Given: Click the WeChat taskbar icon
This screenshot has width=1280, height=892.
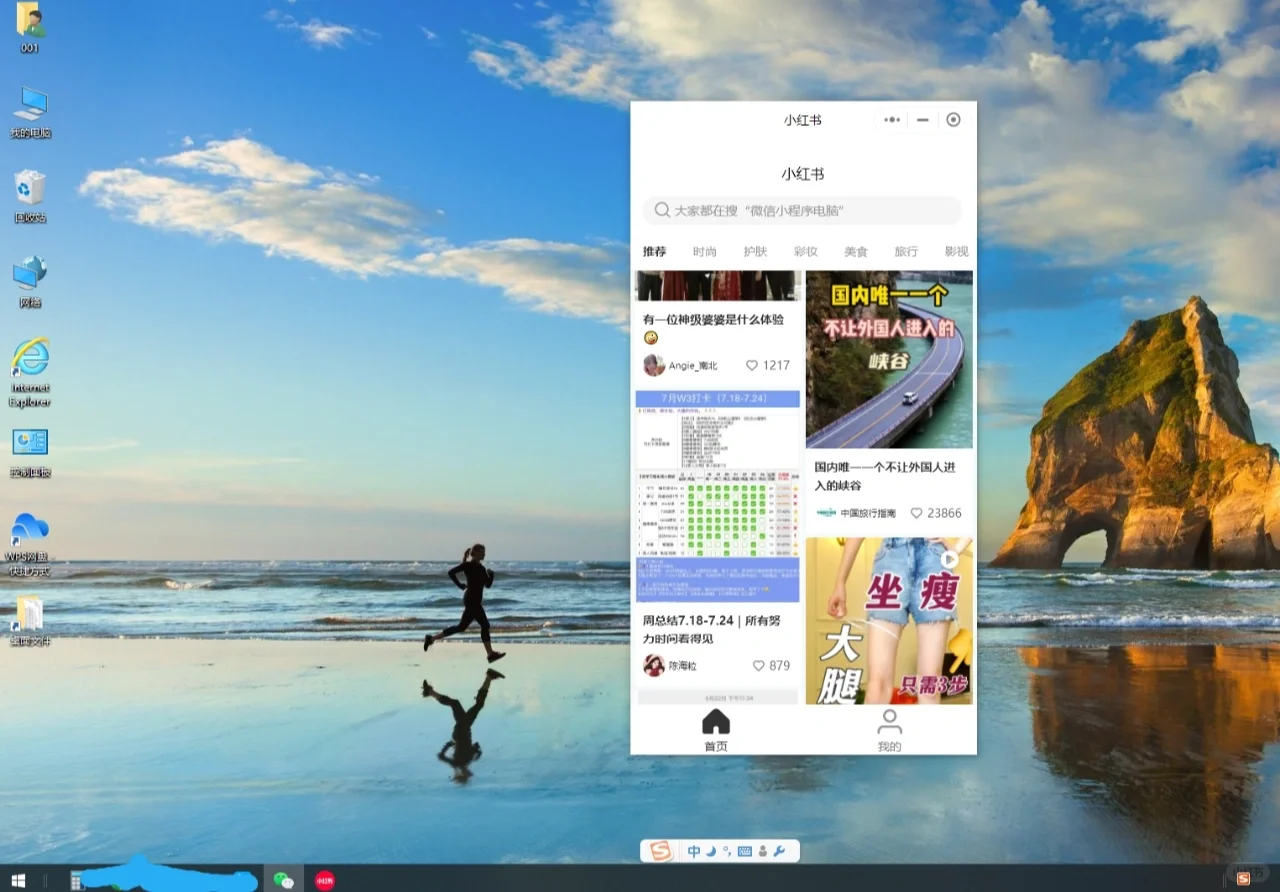Looking at the screenshot, I should [x=284, y=880].
